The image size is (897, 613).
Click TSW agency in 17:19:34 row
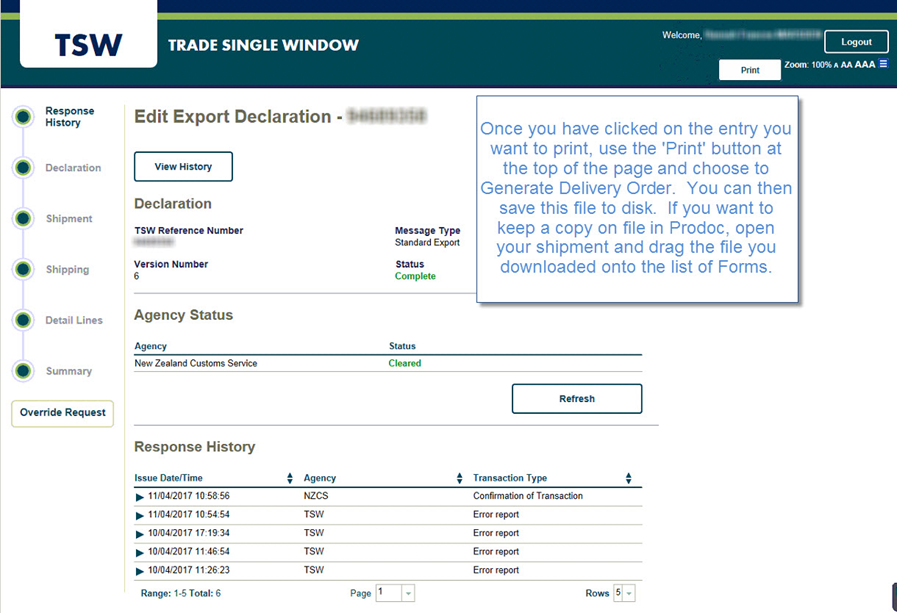point(313,533)
